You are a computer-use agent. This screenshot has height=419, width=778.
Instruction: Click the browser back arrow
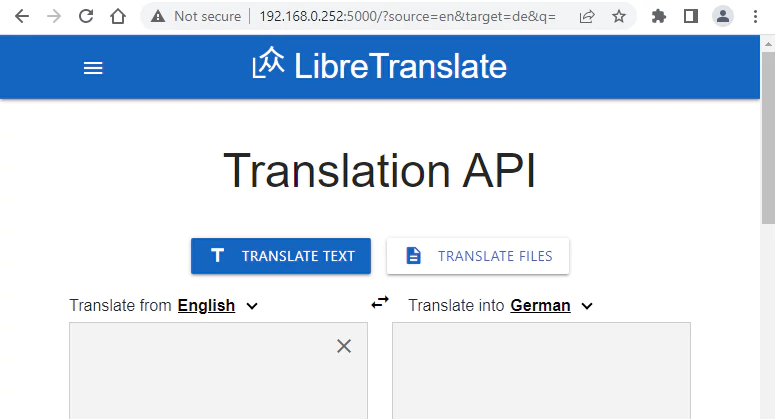click(x=22, y=16)
